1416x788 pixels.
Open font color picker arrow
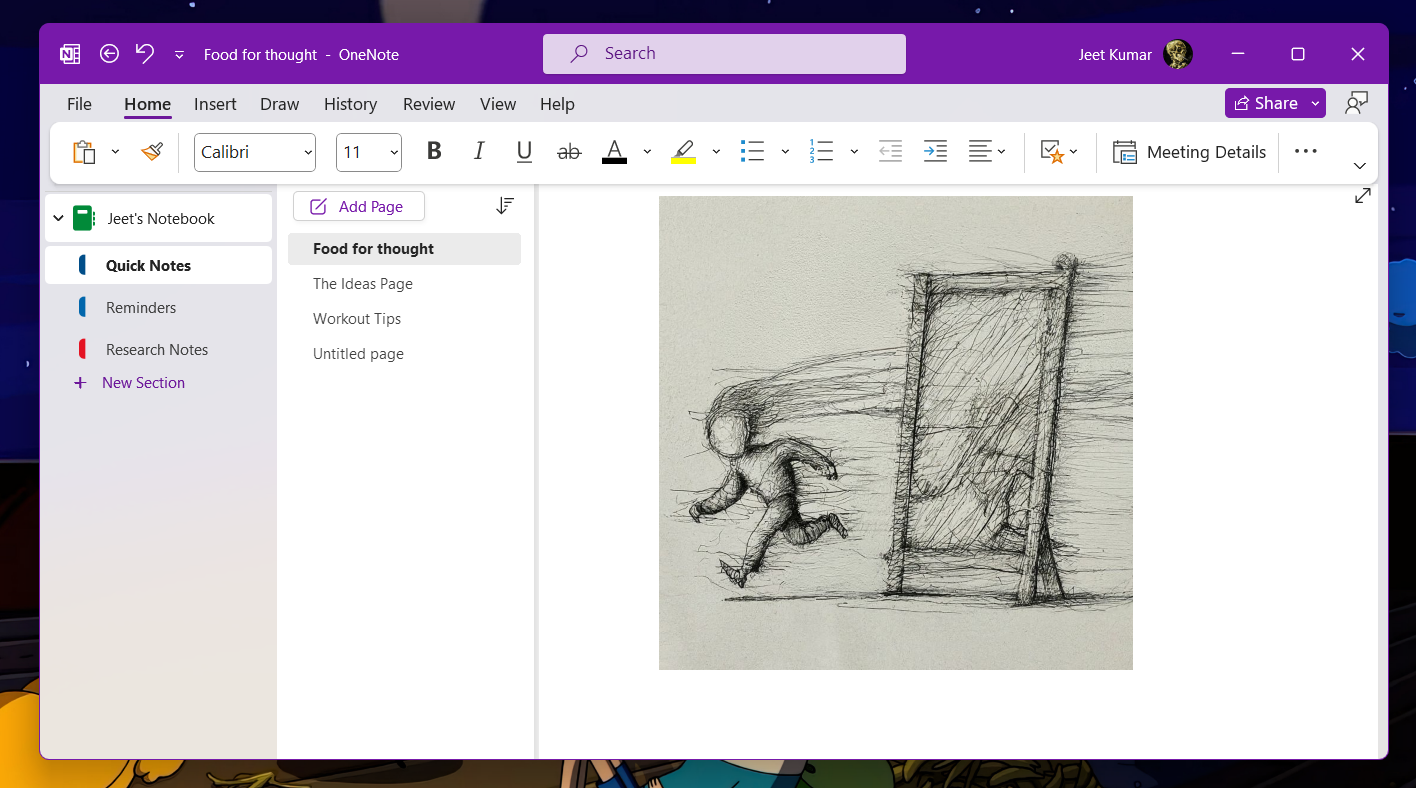pyautogui.click(x=647, y=152)
